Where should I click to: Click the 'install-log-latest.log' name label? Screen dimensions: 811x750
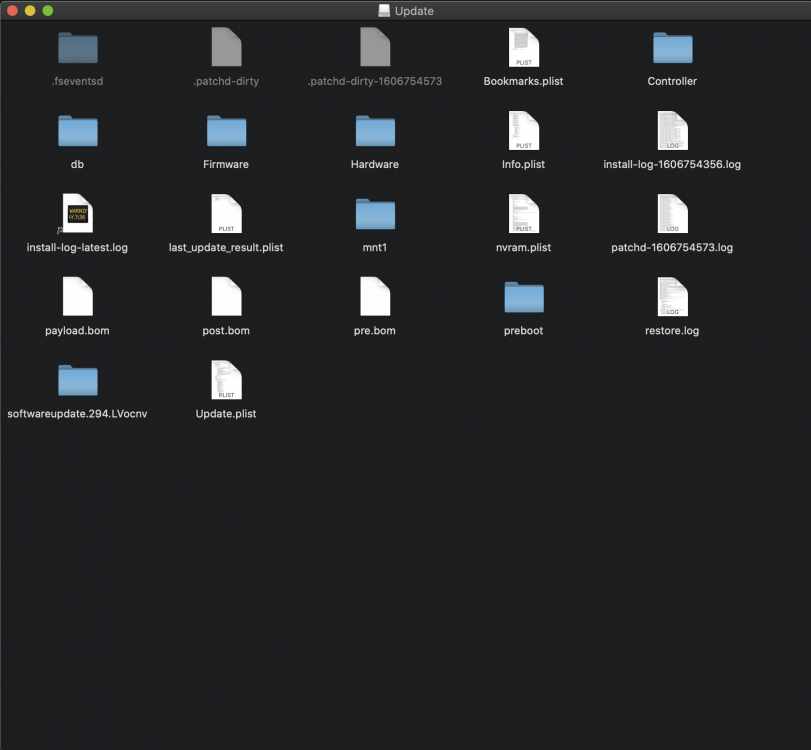[77, 248]
